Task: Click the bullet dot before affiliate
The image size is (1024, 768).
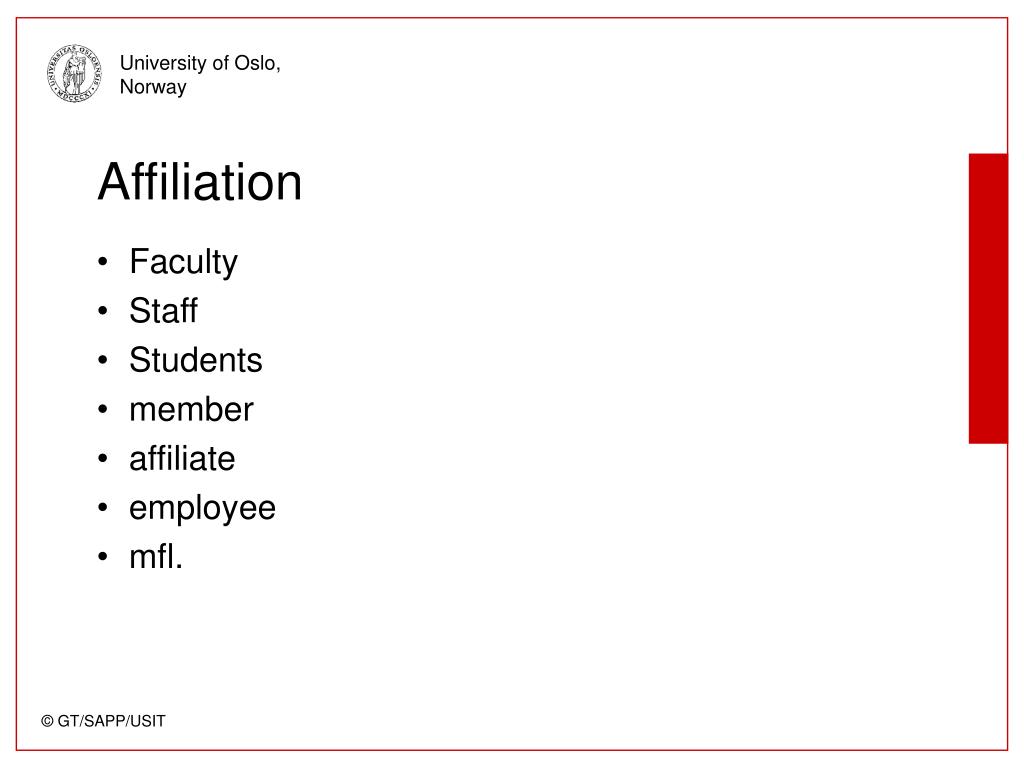Action: coord(103,459)
